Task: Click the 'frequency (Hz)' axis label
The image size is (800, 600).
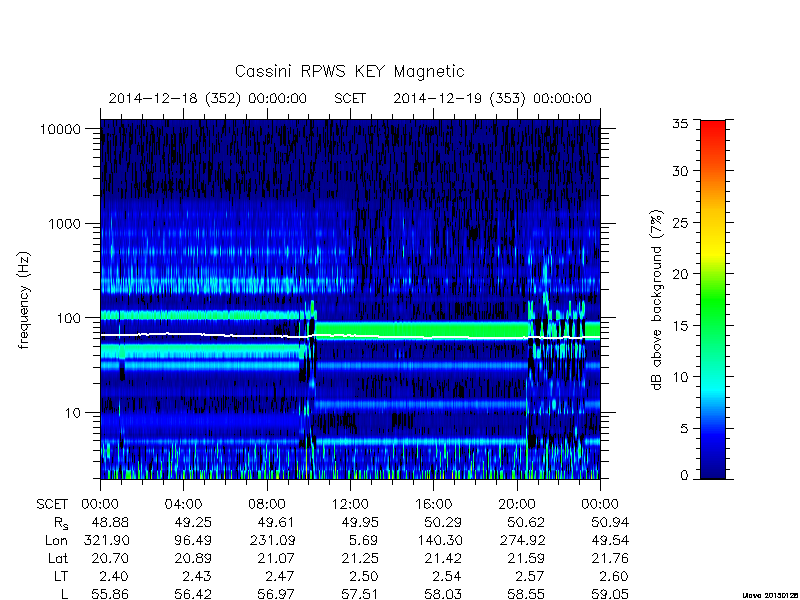Action: pyautogui.click(x=23, y=300)
